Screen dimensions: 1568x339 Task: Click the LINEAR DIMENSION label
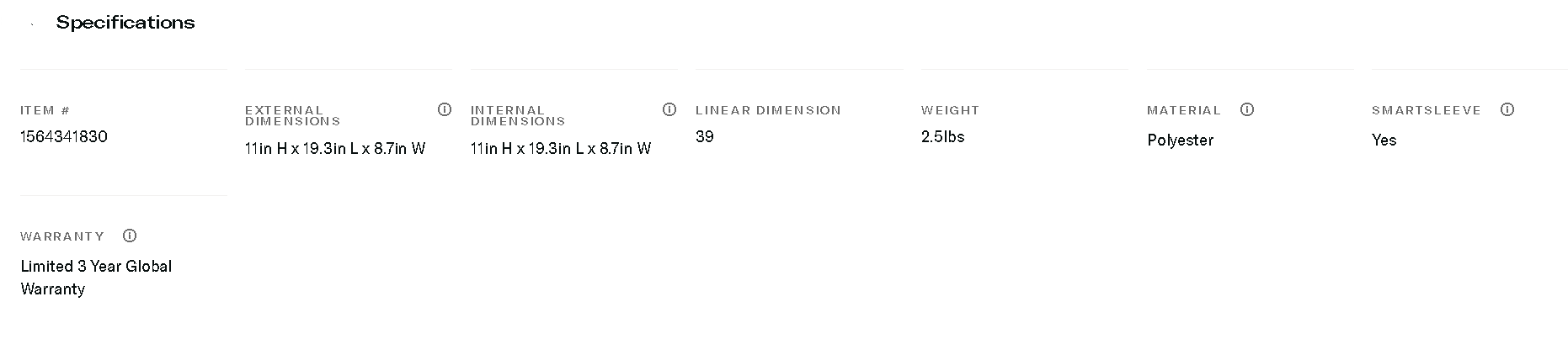click(768, 110)
